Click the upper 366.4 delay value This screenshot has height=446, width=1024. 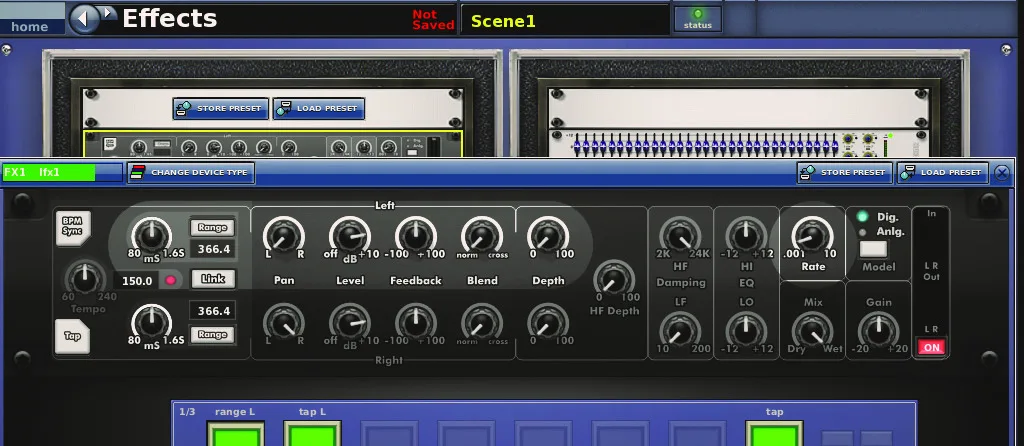[213, 249]
